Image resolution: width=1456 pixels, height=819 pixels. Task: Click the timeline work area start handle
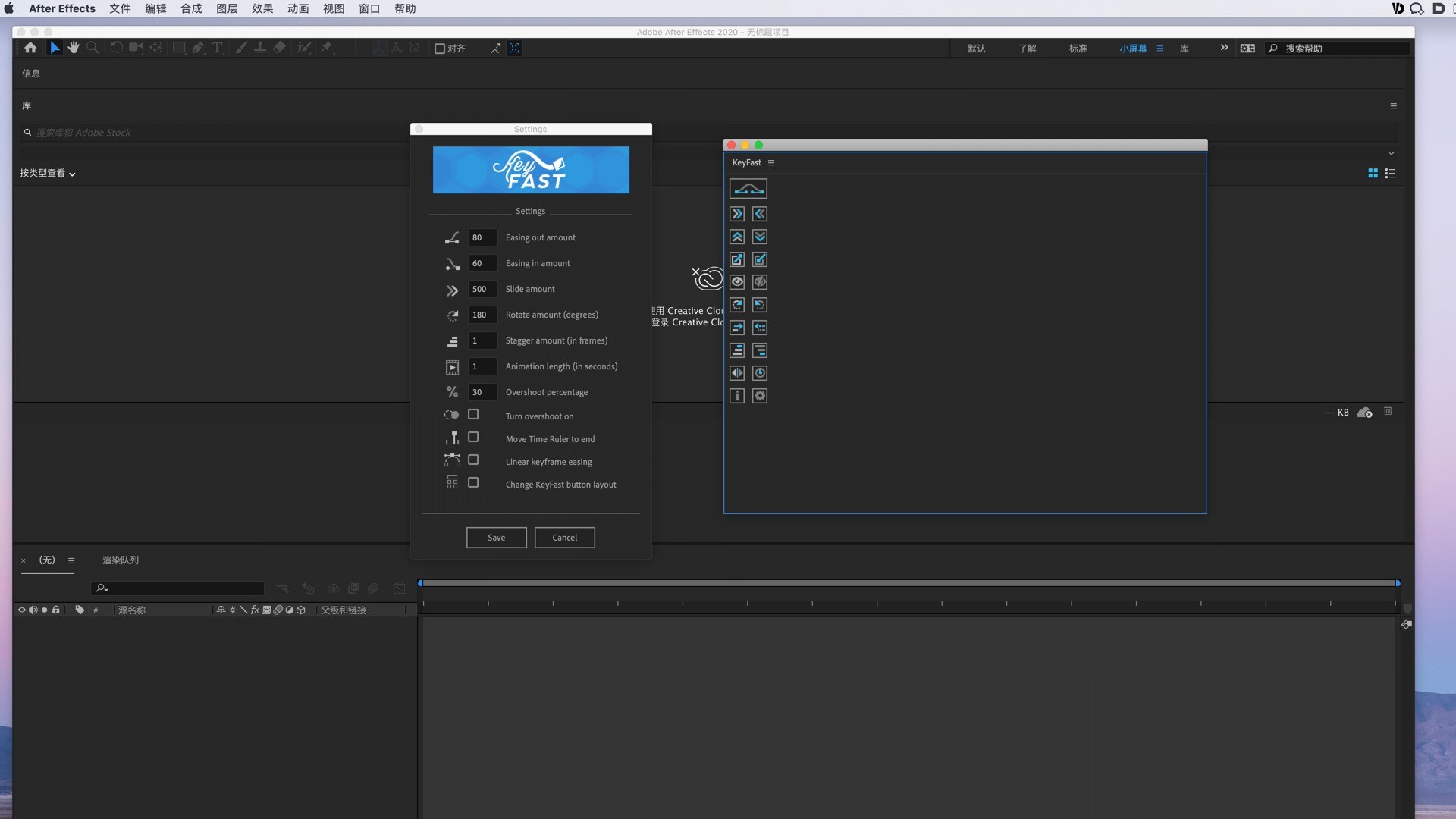pos(420,583)
